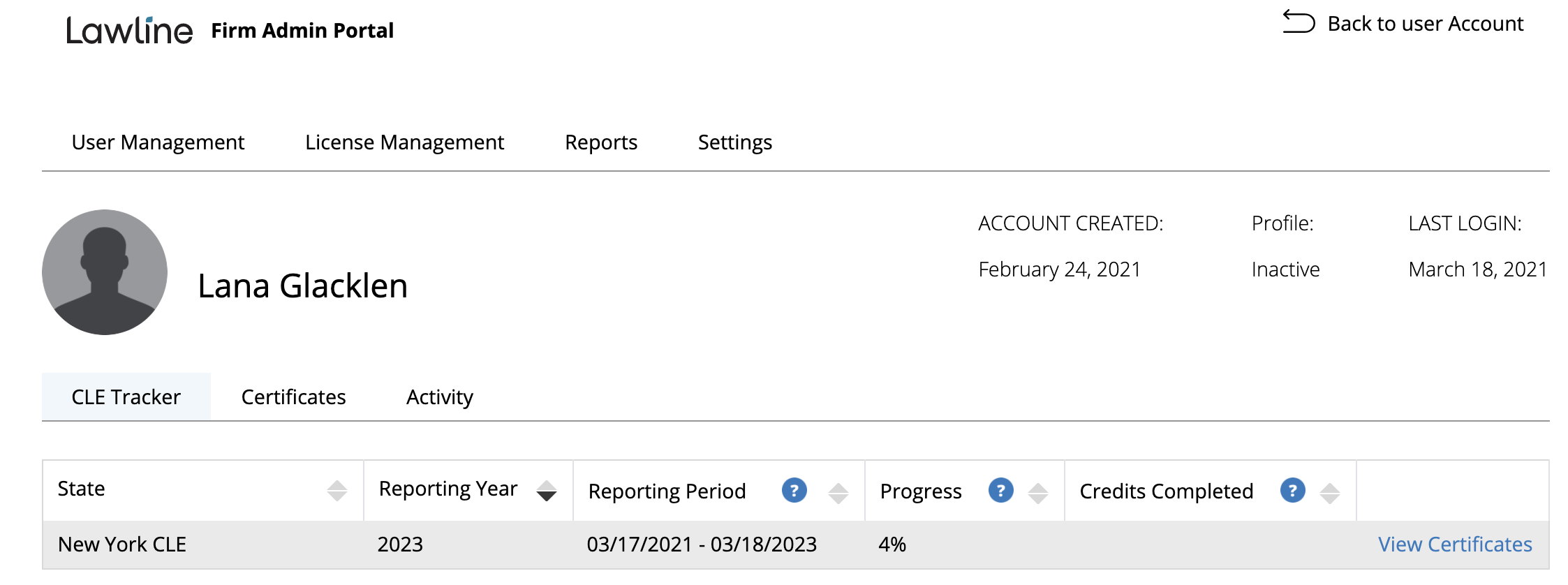Sort by Progress column arrows
This screenshot has height=585, width=1568.
point(1038,493)
